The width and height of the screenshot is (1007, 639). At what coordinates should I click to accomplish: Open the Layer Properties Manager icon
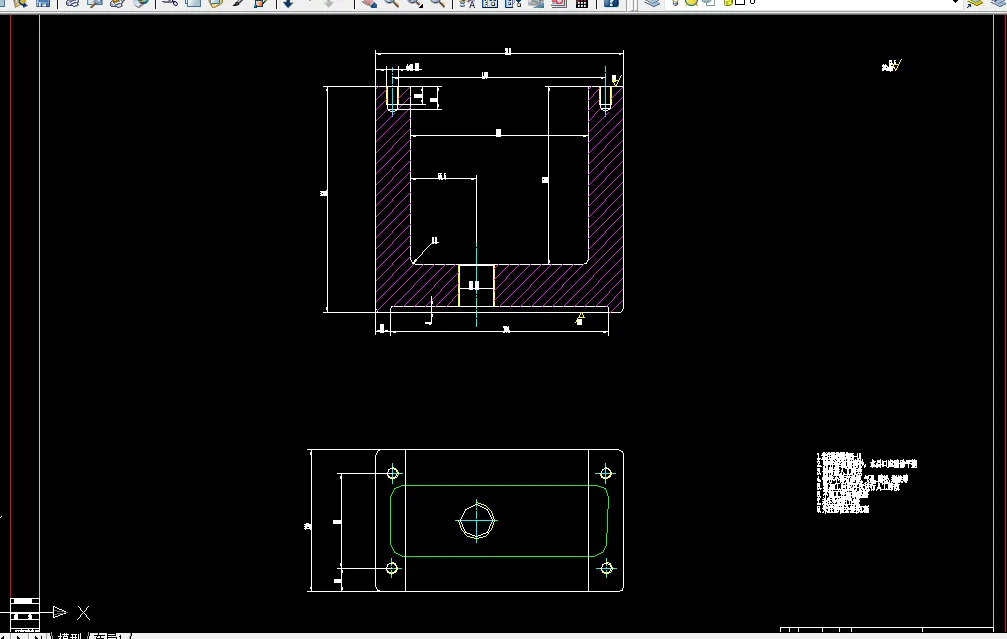coord(652,3)
